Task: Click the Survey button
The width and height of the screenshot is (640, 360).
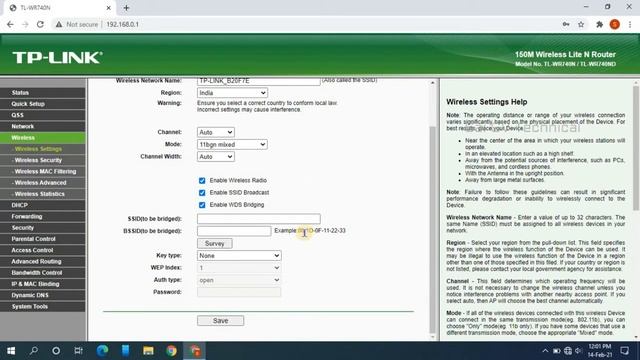Action: click(x=215, y=244)
